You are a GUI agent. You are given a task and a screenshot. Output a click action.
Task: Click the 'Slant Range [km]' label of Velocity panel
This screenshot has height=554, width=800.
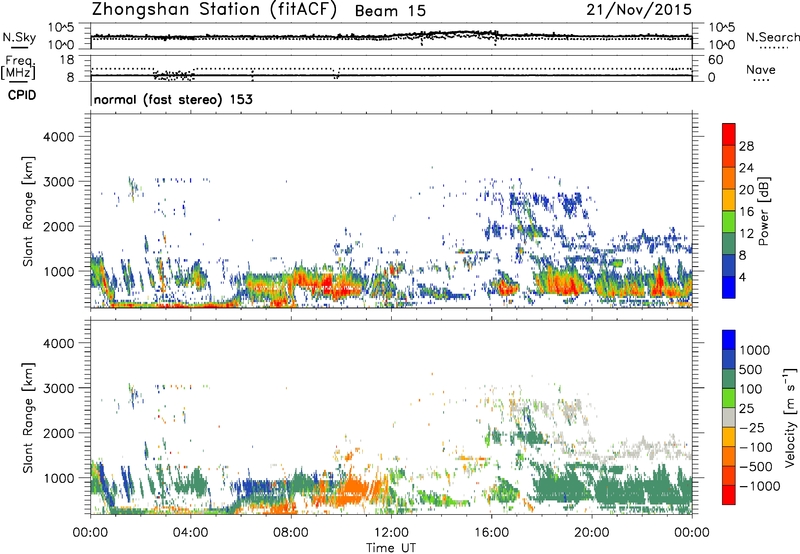(28, 418)
